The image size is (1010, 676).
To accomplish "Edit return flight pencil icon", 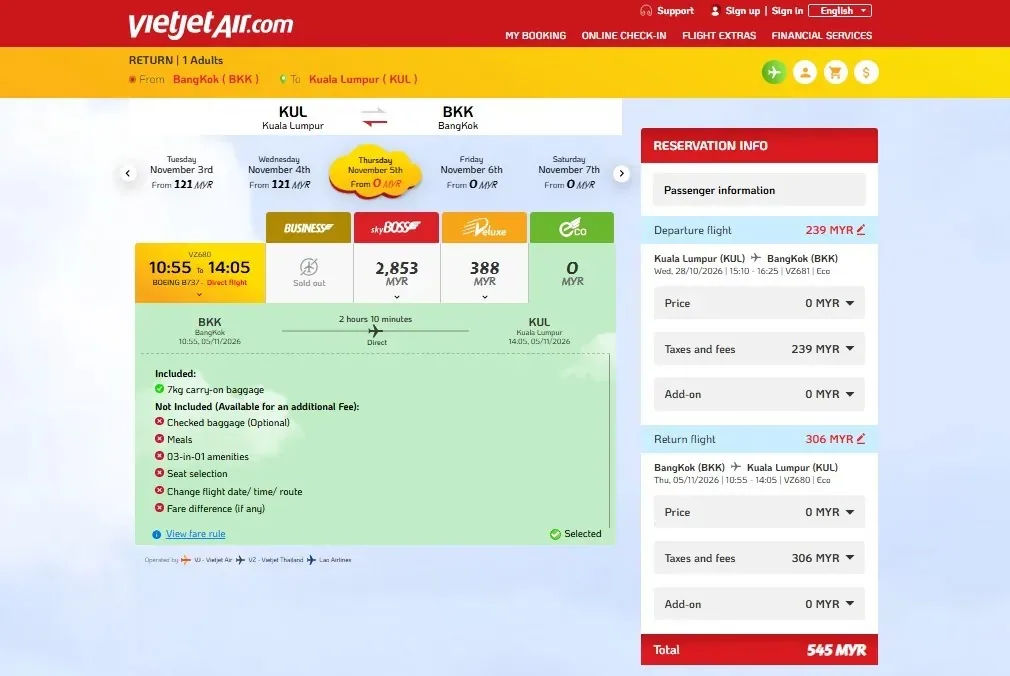I will click(861, 438).
